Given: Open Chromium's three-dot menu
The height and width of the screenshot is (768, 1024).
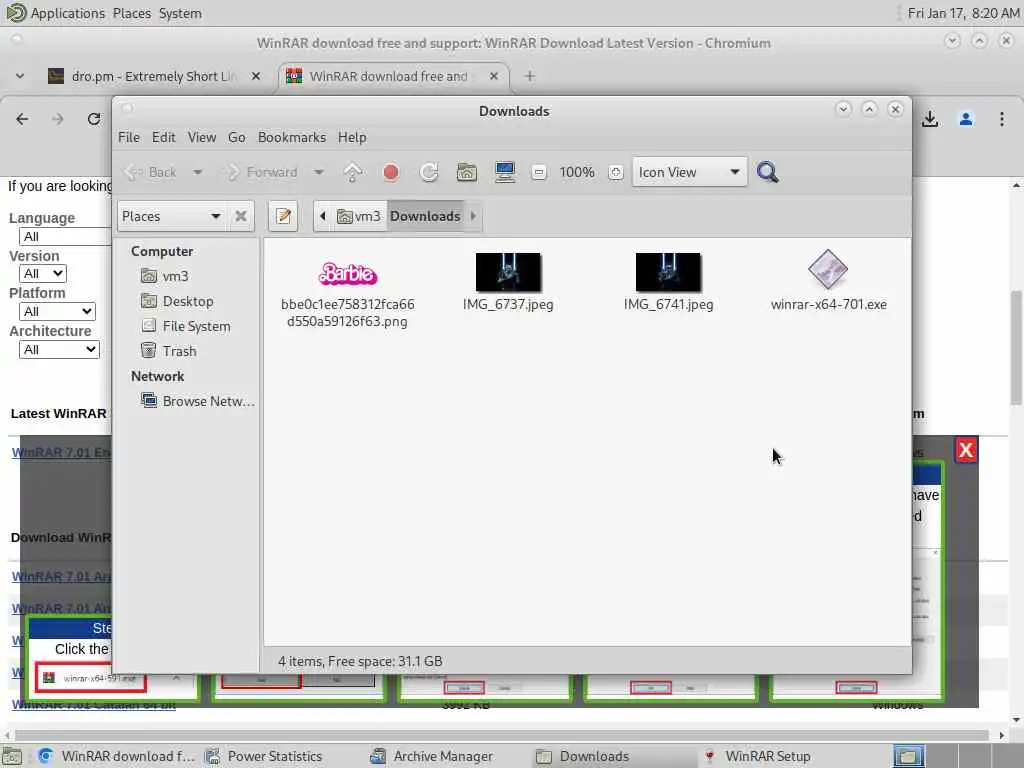Looking at the screenshot, I should click(x=1002, y=119).
